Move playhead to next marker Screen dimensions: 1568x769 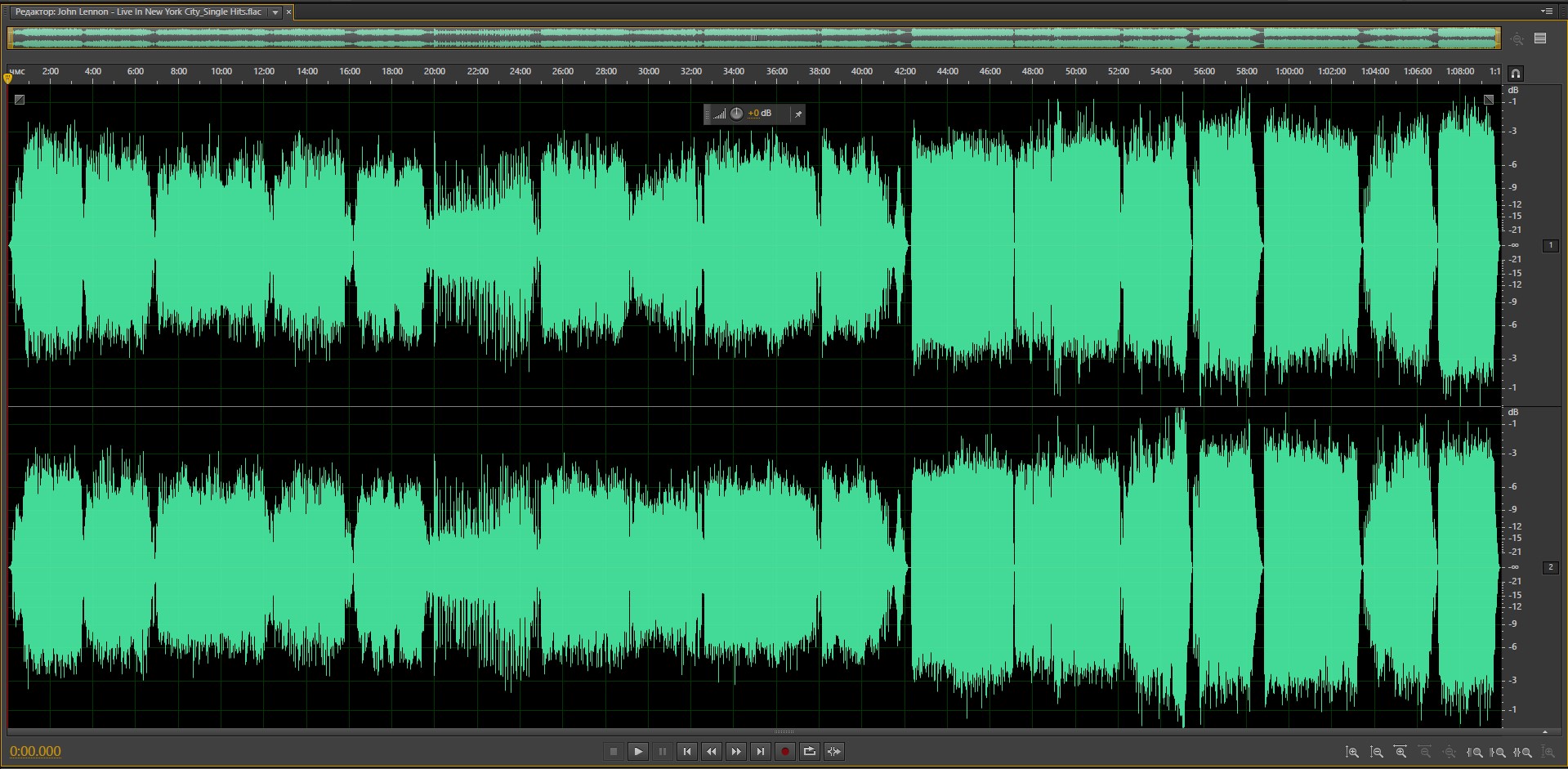coord(761,751)
